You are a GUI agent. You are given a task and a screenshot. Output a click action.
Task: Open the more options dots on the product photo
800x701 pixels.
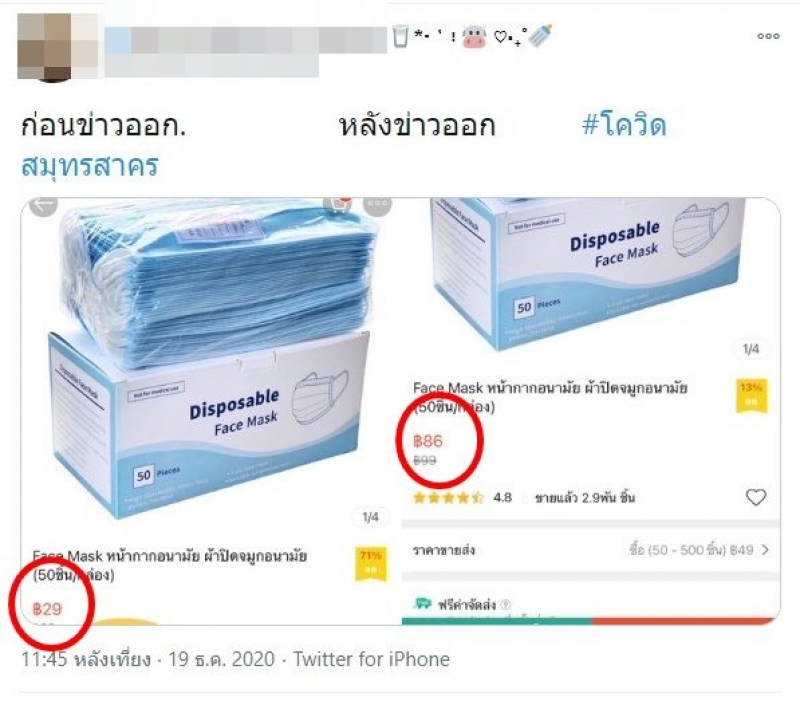[x=377, y=204]
